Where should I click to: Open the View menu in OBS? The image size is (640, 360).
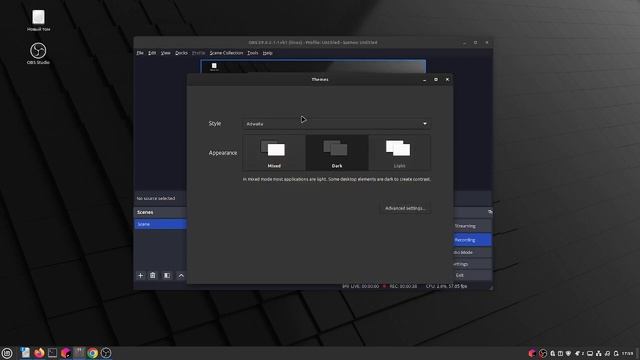(x=165, y=53)
